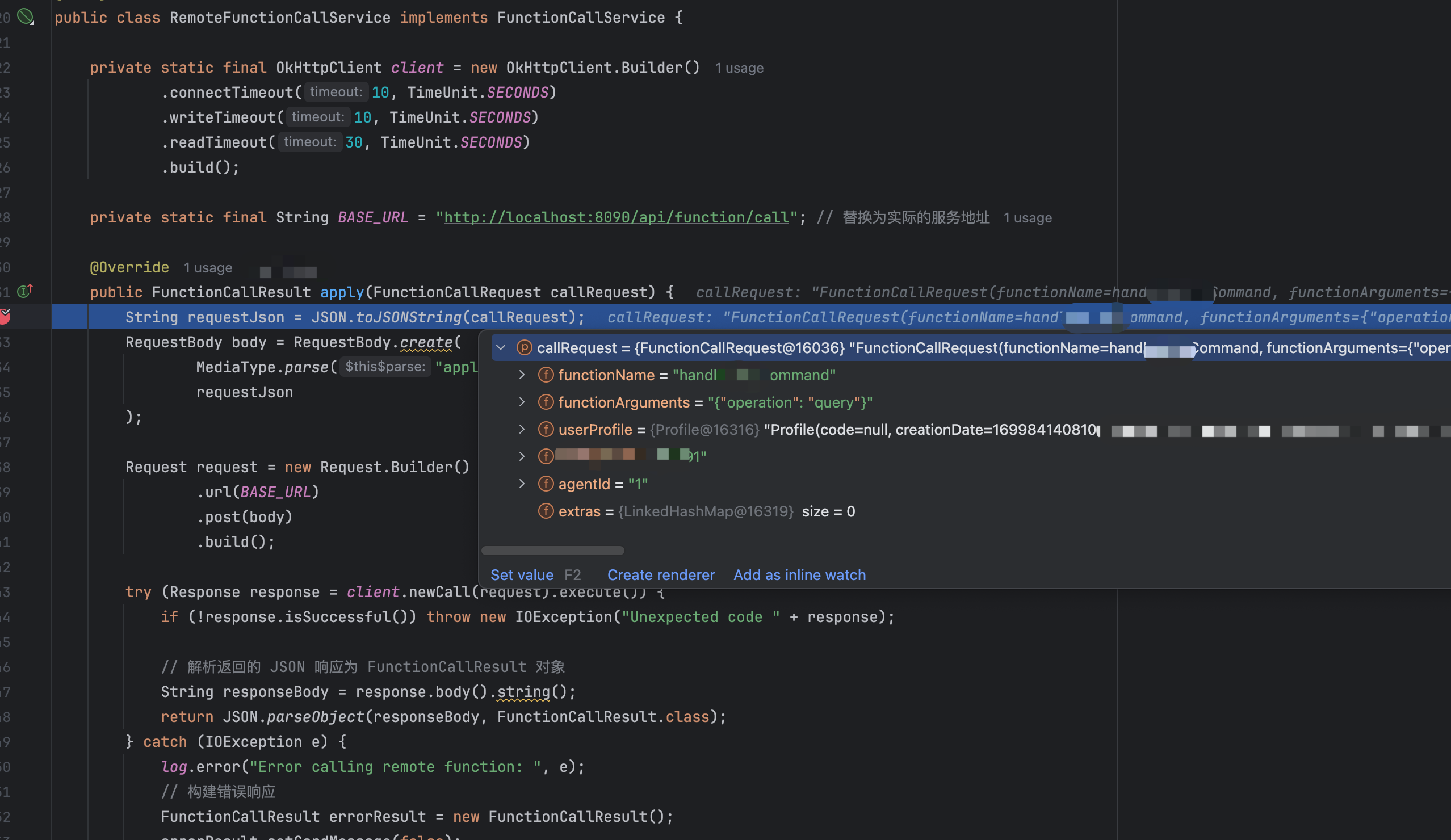Click the Set value action in debugger popup

[x=521, y=574]
